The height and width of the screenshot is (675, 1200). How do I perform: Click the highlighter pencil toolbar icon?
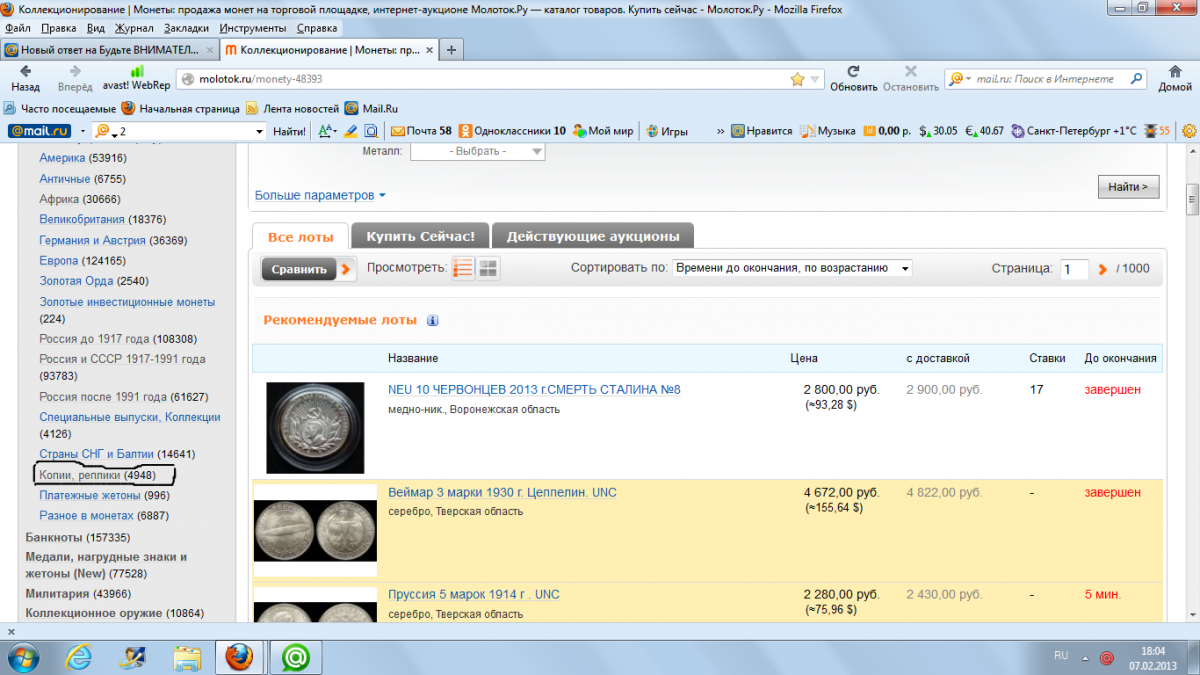[x=350, y=131]
